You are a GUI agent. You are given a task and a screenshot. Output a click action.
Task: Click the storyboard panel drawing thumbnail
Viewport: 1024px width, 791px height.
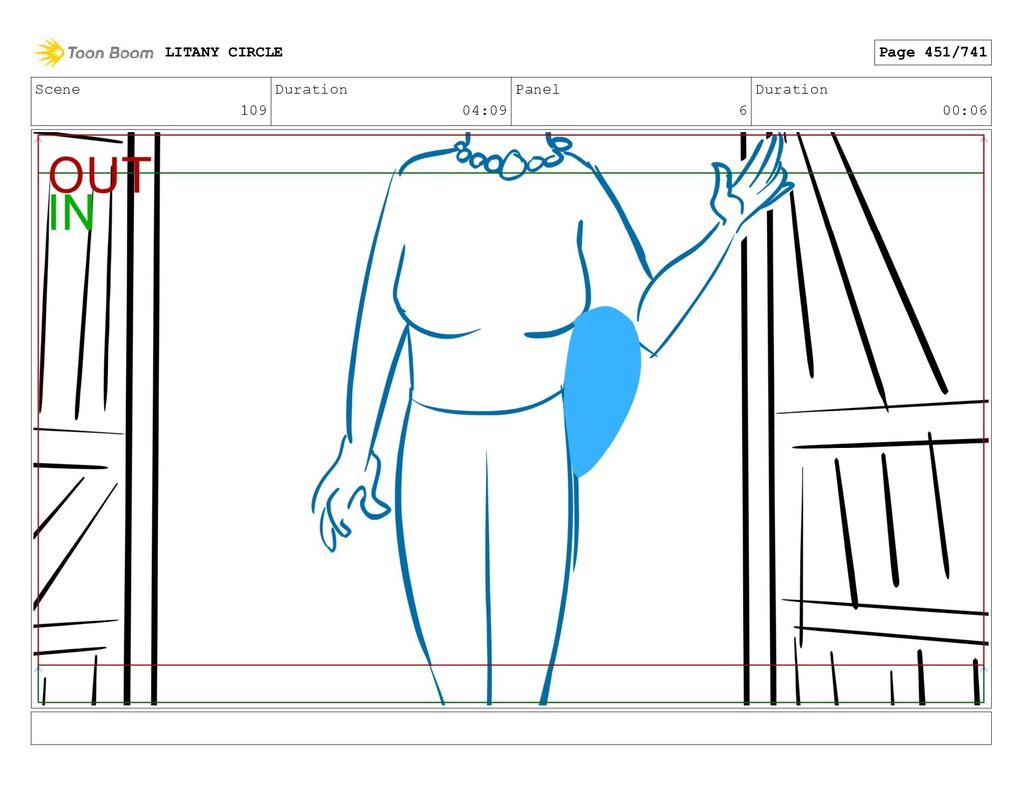[511, 418]
